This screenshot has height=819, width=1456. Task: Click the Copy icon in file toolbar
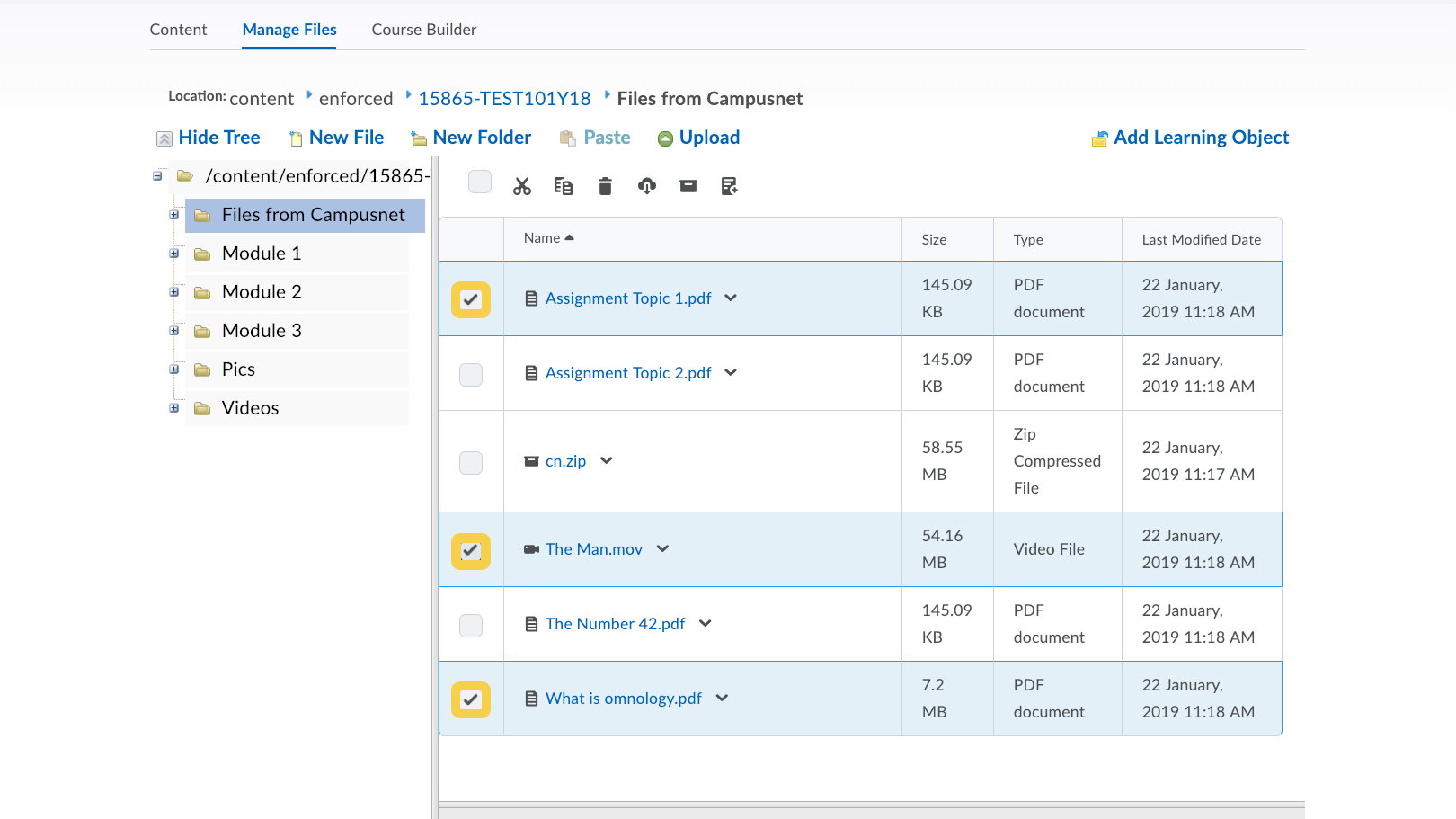[x=564, y=186]
